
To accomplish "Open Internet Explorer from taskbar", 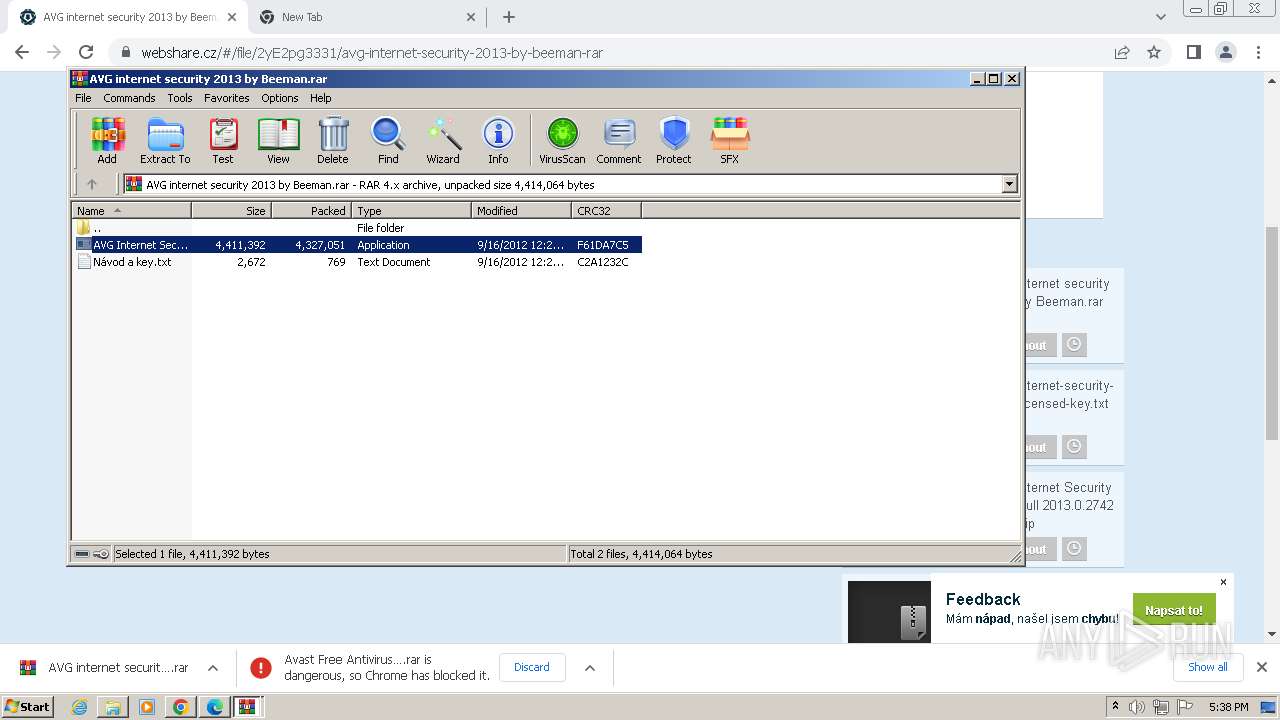I will [79, 707].
